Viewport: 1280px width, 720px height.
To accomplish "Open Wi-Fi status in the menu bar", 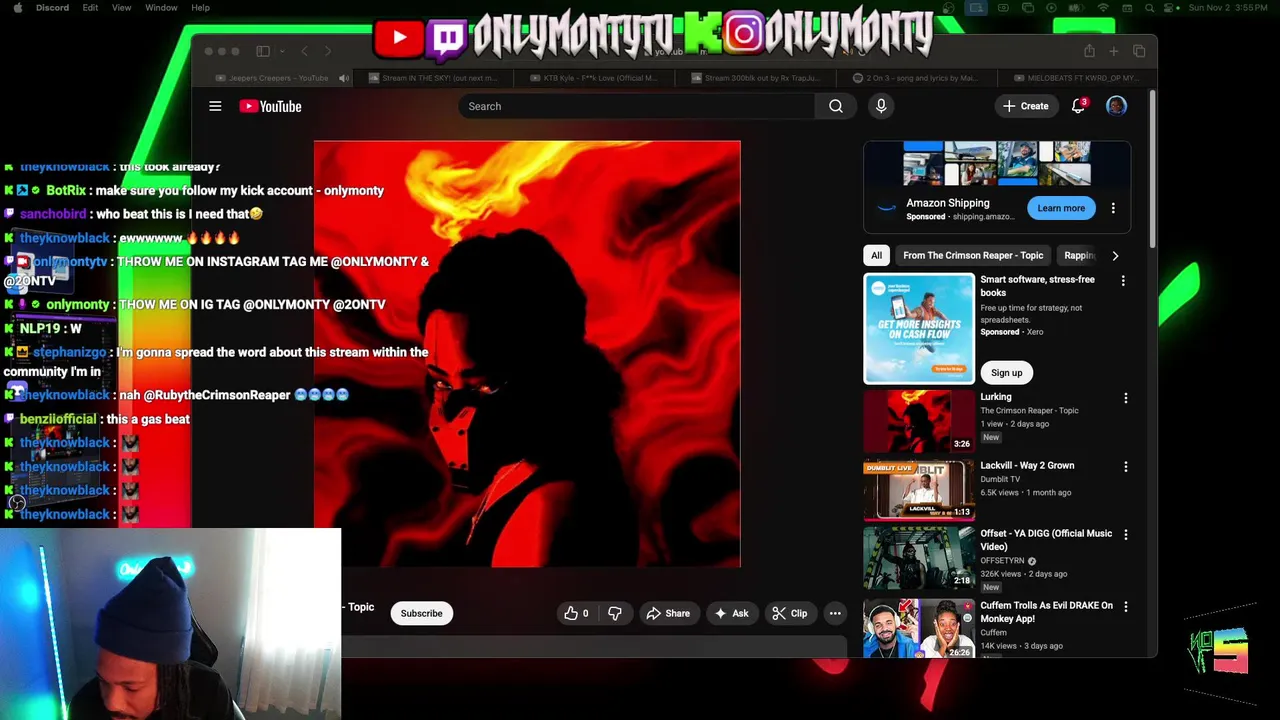I will point(1104,8).
